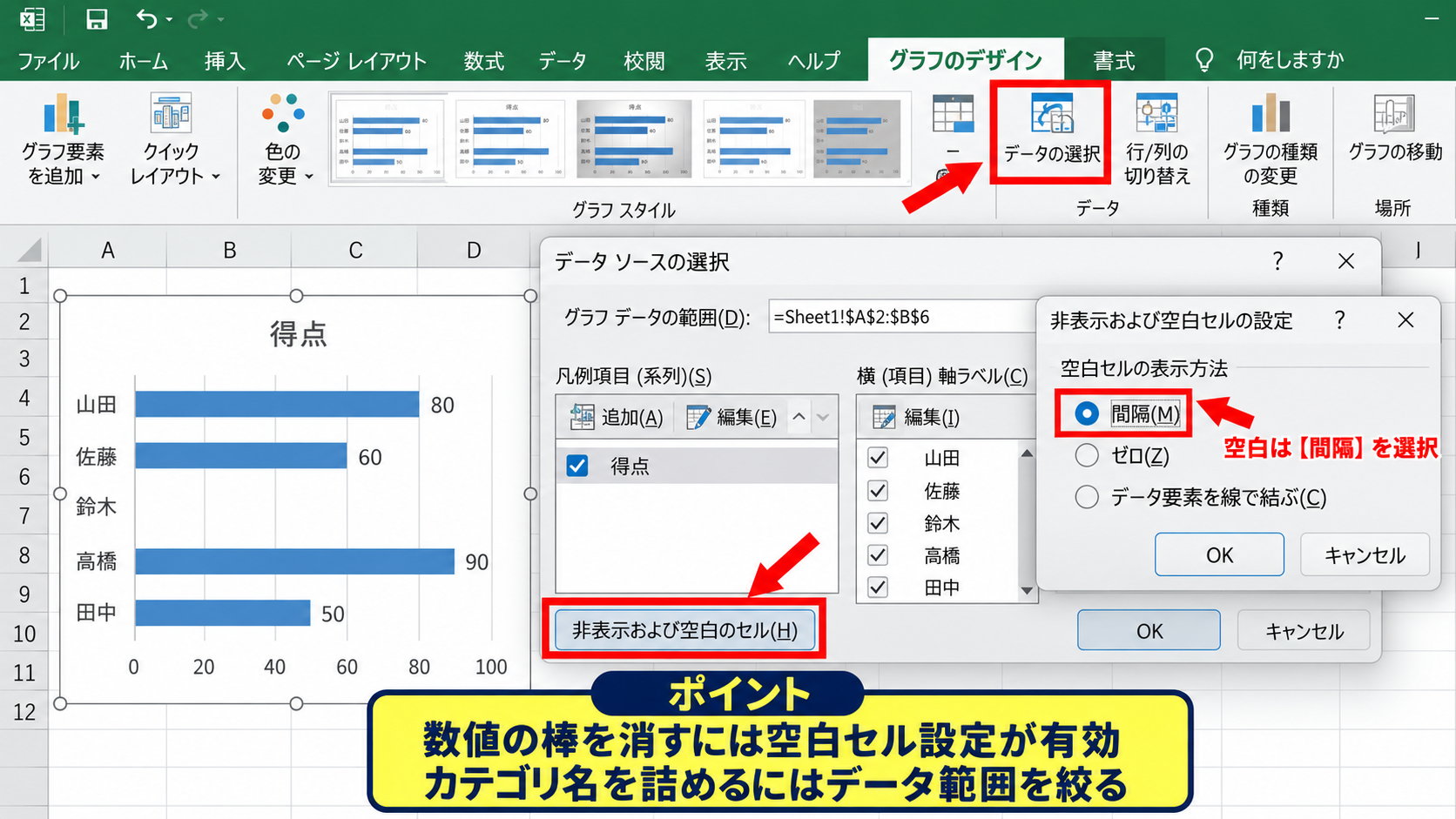Click 行/列の切り替え button
Image resolution: width=1456 pixels, height=819 pixels.
[x=1156, y=139]
